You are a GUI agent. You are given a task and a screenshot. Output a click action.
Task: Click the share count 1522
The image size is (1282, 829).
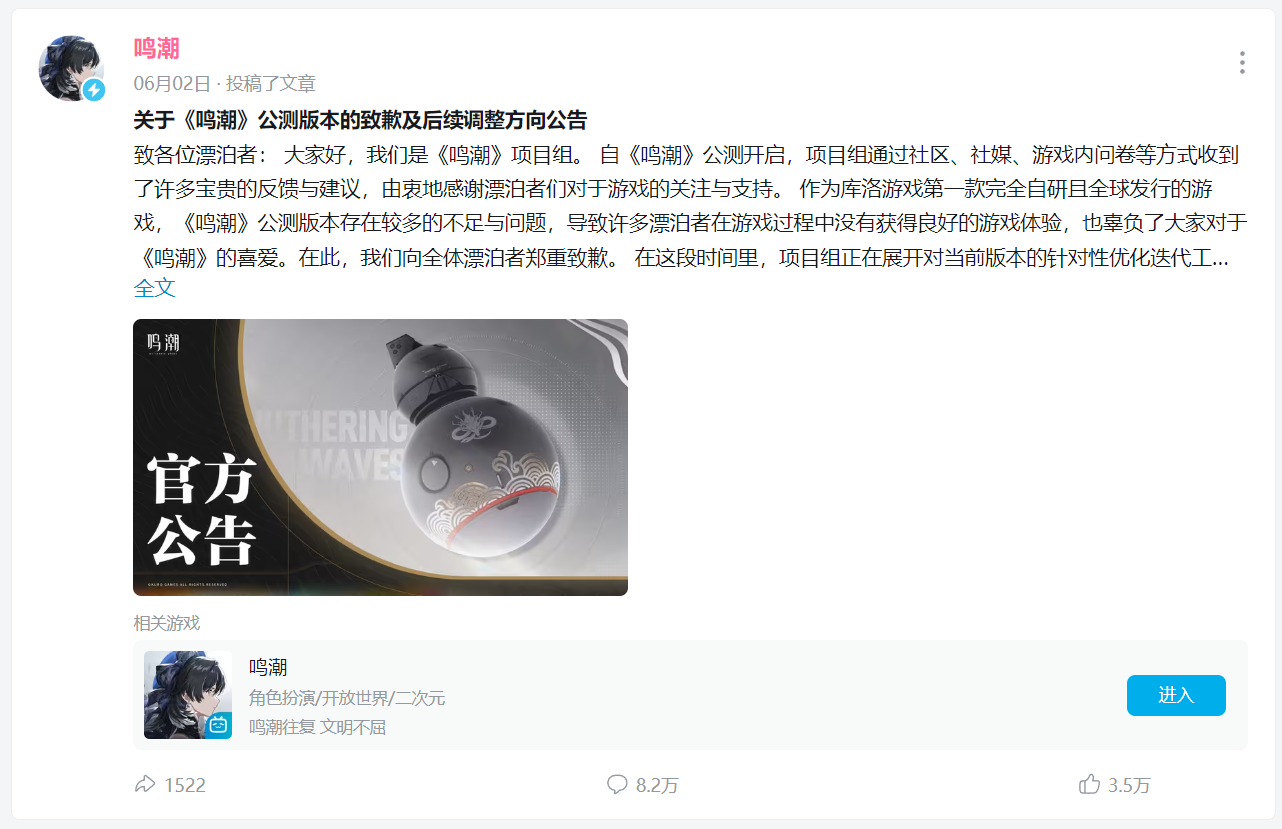(x=185, y=785)
